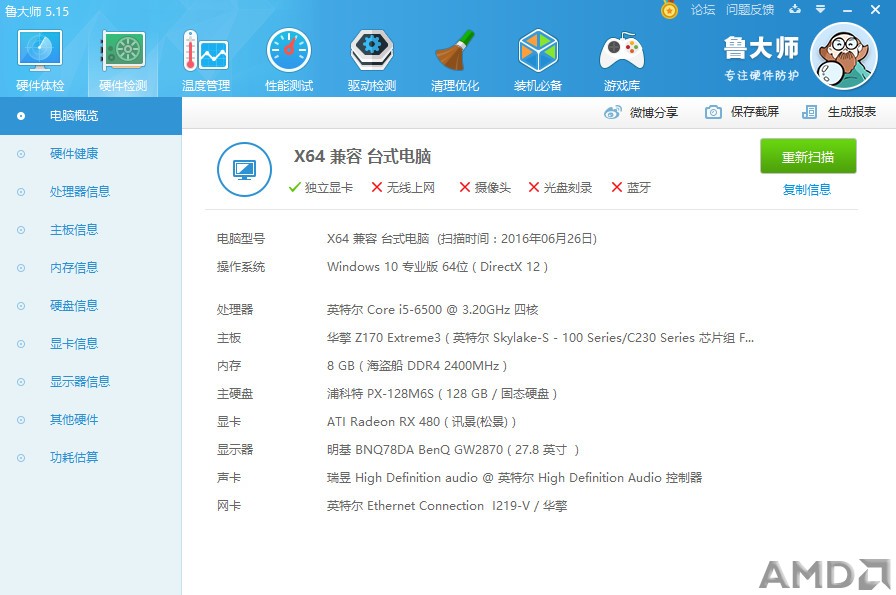
Task: Select 硬件检测 hardware detection icon
Action: point(123,50)
